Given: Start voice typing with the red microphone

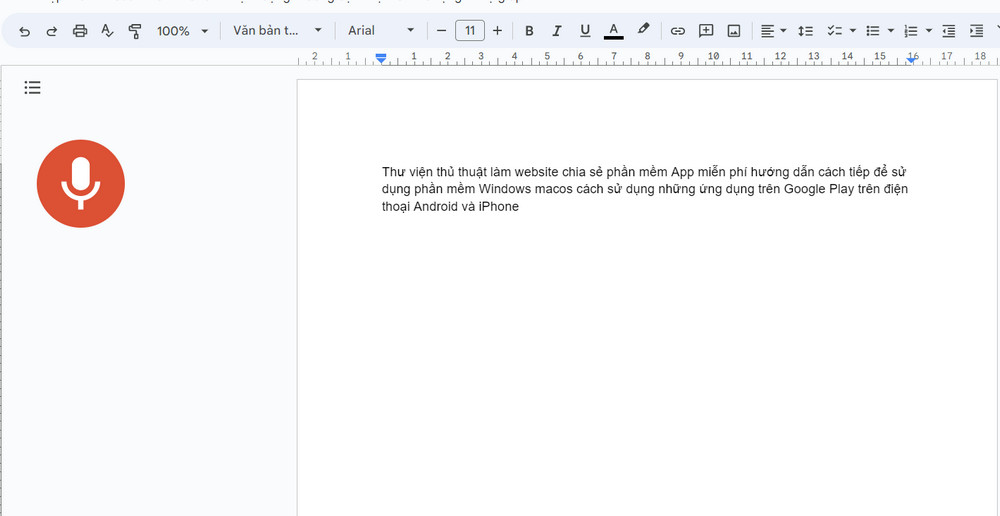Looking at the screenshot, I should 81,184.
